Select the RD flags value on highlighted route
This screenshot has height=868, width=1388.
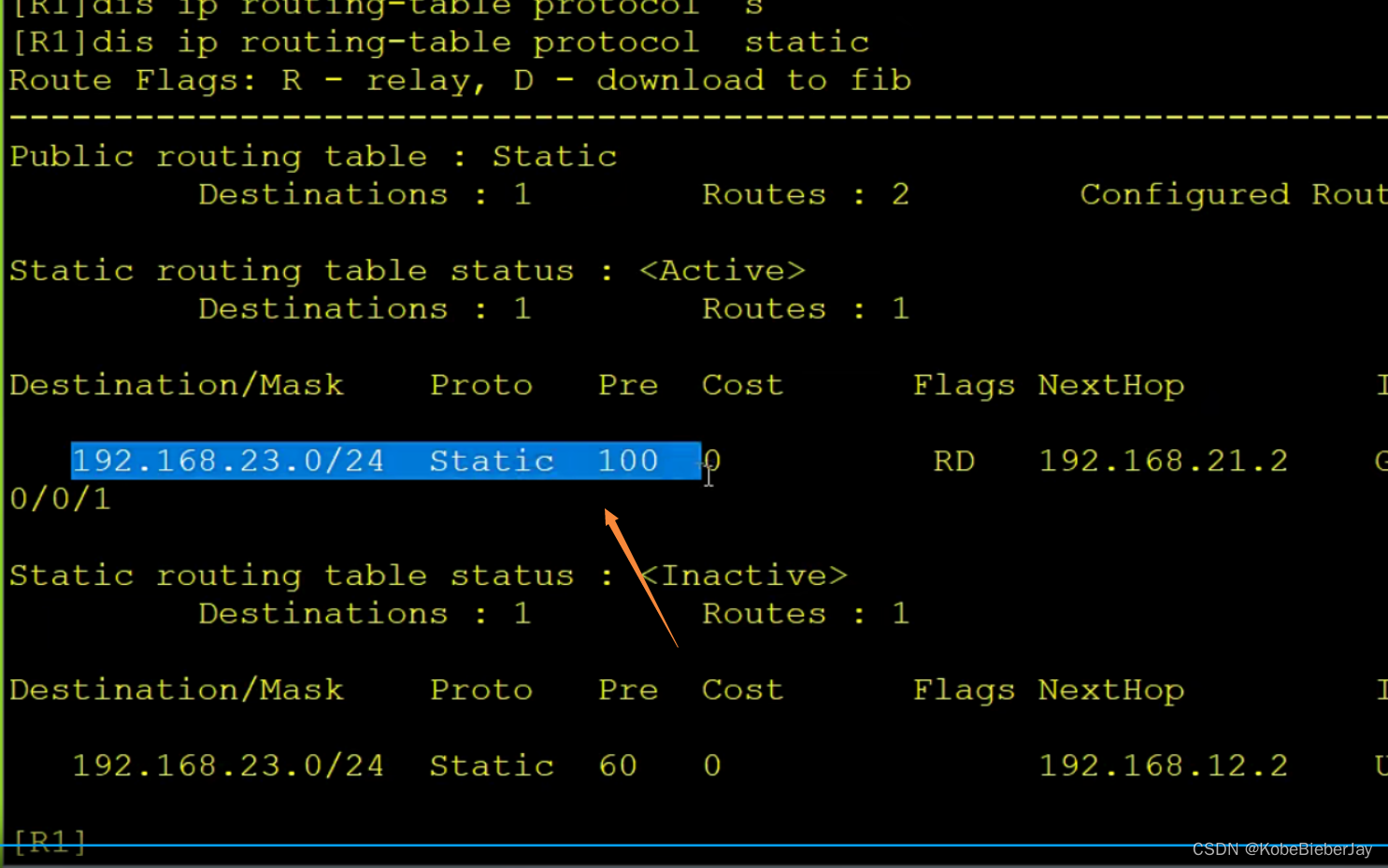pyautogui.click(x=953, y=460)
